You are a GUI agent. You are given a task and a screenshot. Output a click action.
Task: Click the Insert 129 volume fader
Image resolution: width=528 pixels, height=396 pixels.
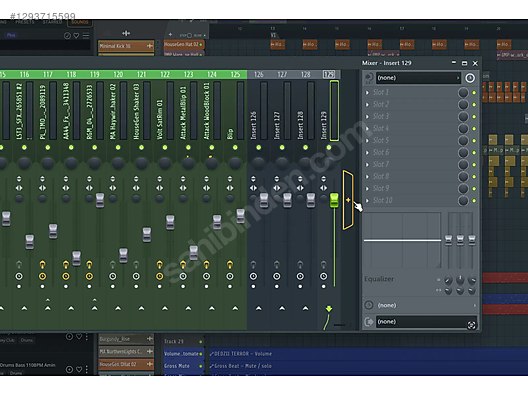pos(334,200)
